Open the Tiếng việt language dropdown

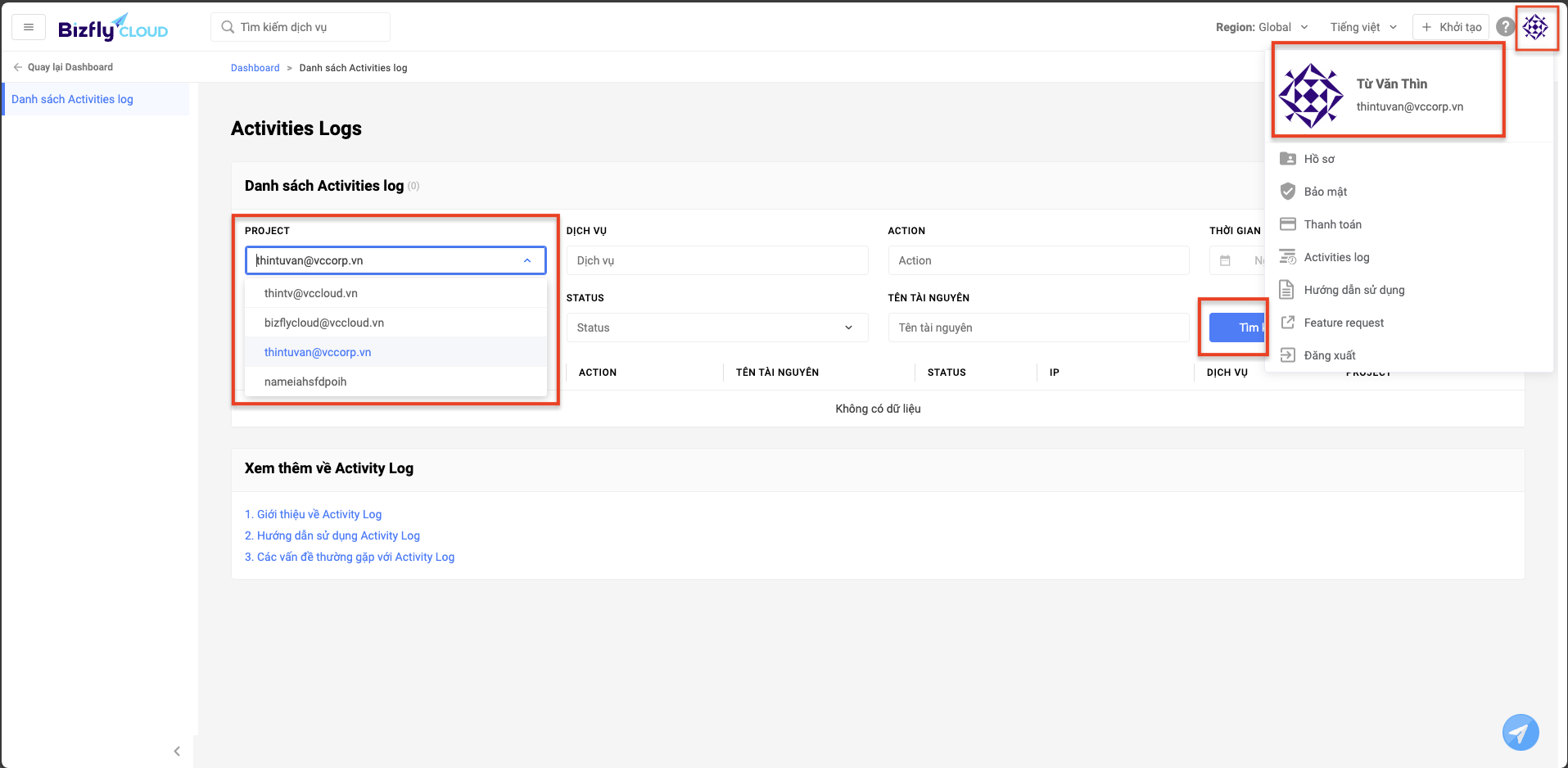click(1362, 27)
